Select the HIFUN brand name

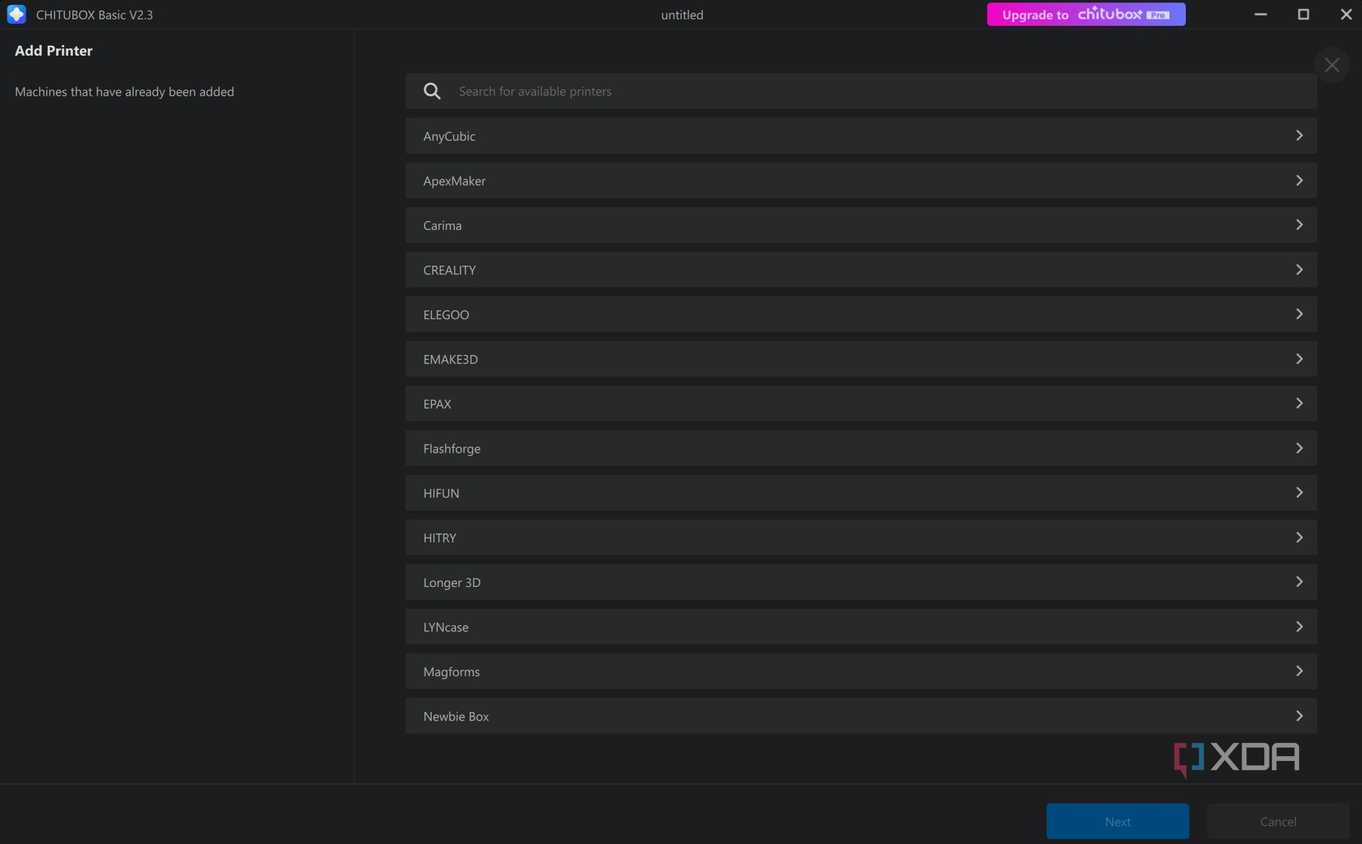(x=441, y=493)
